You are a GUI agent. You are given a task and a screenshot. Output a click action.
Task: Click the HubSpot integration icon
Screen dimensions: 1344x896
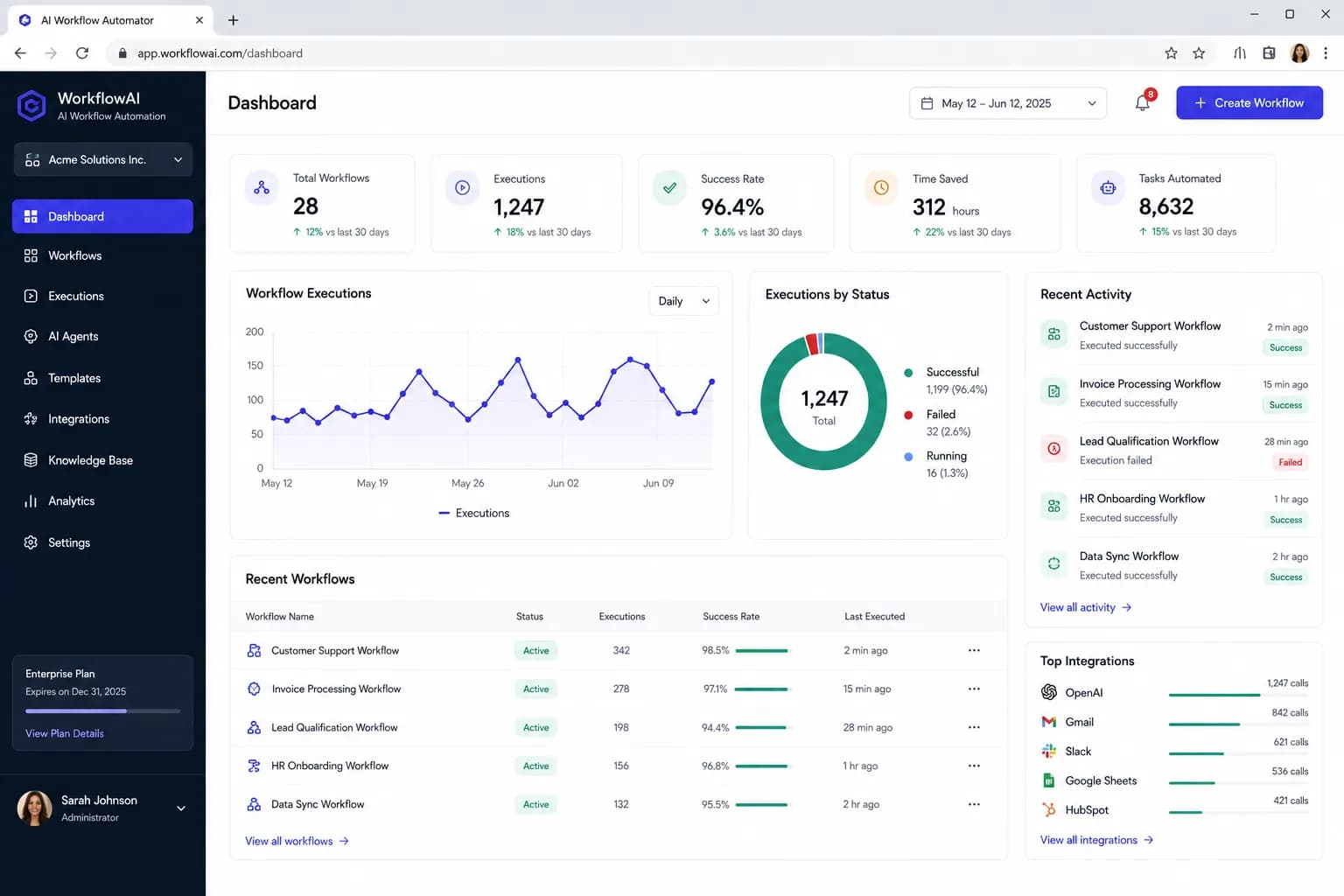coord(1049,809)
